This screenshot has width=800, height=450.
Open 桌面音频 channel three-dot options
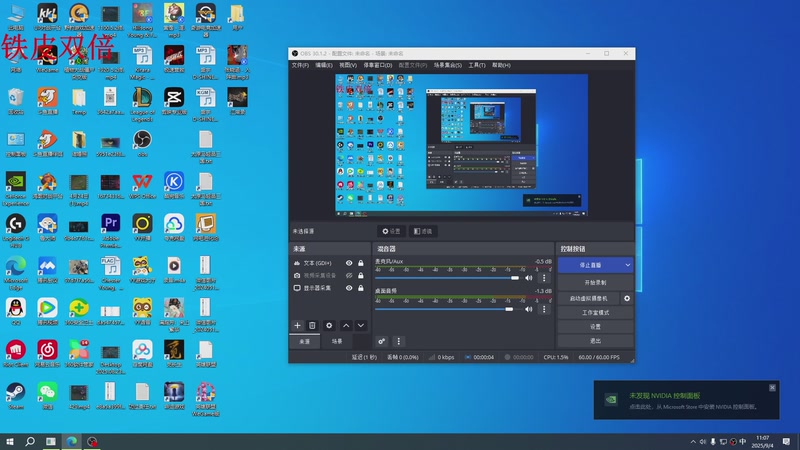click(x=544, y=309)
